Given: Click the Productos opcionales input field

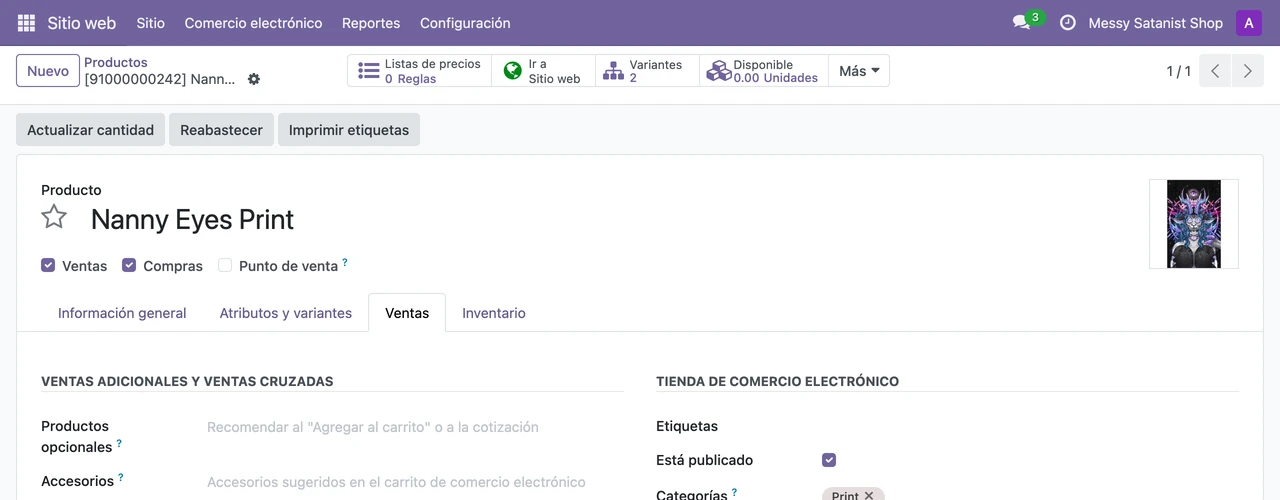Looking at the screenshot, I should (415, 427).
